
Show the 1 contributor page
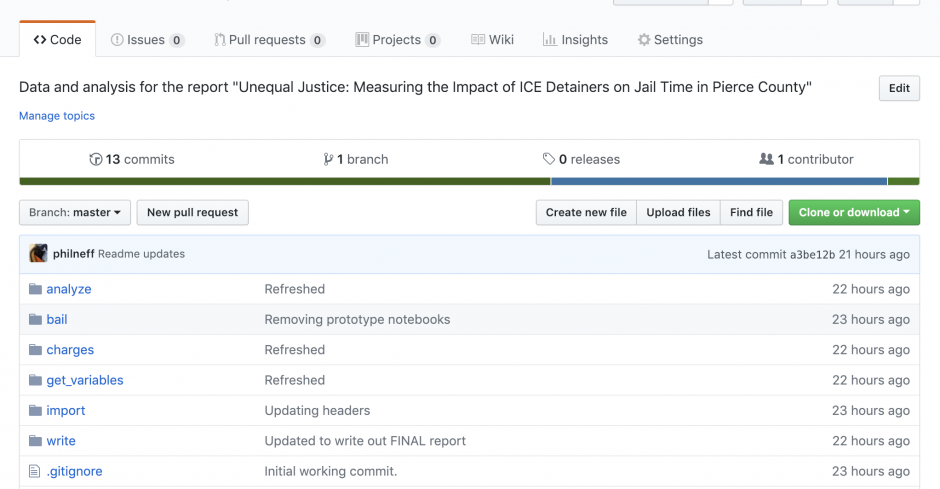point(806,159)
